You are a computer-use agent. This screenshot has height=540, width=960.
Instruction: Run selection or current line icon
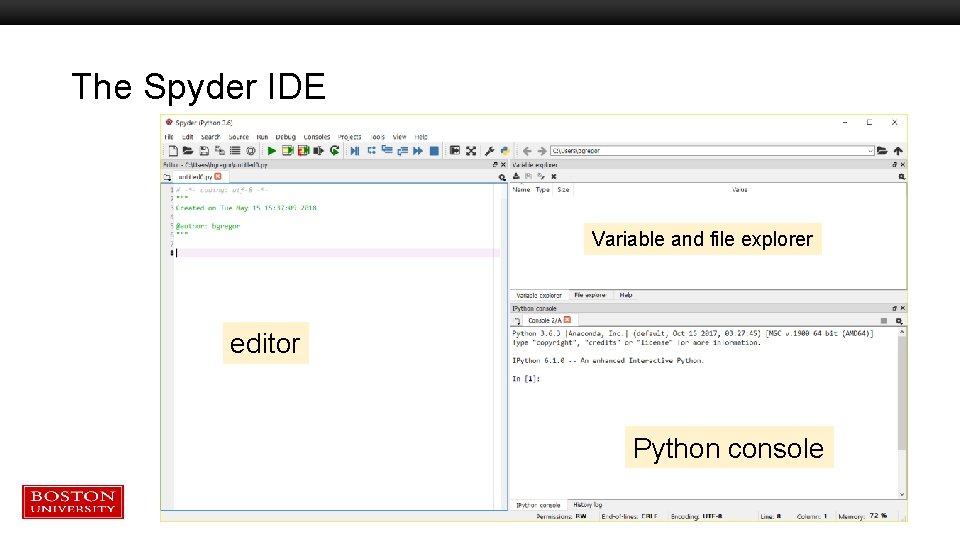(x=318, y=151)
